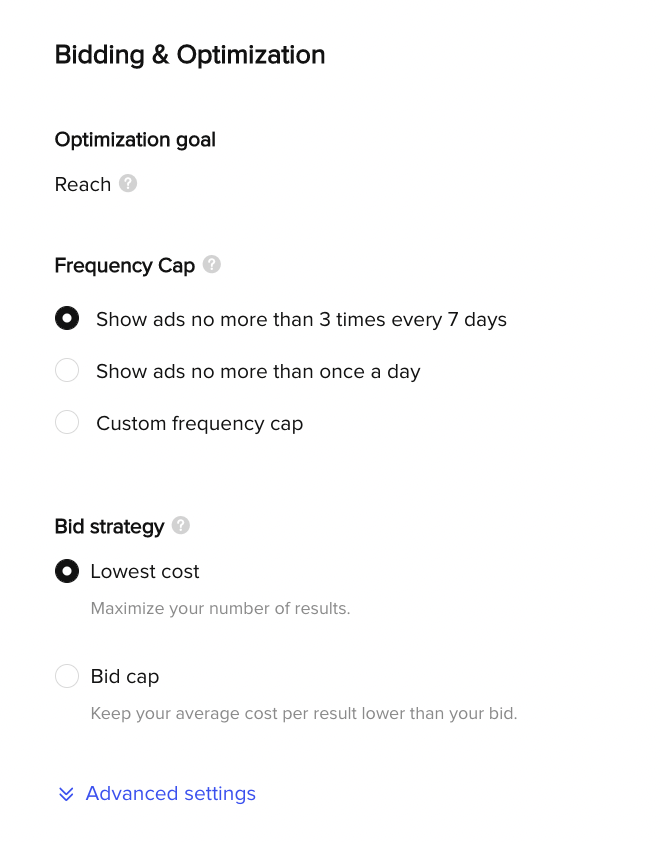Open the Frequency Cap help tooltip icon
Screen dimensions: 660x842
[x=212, y=265]
